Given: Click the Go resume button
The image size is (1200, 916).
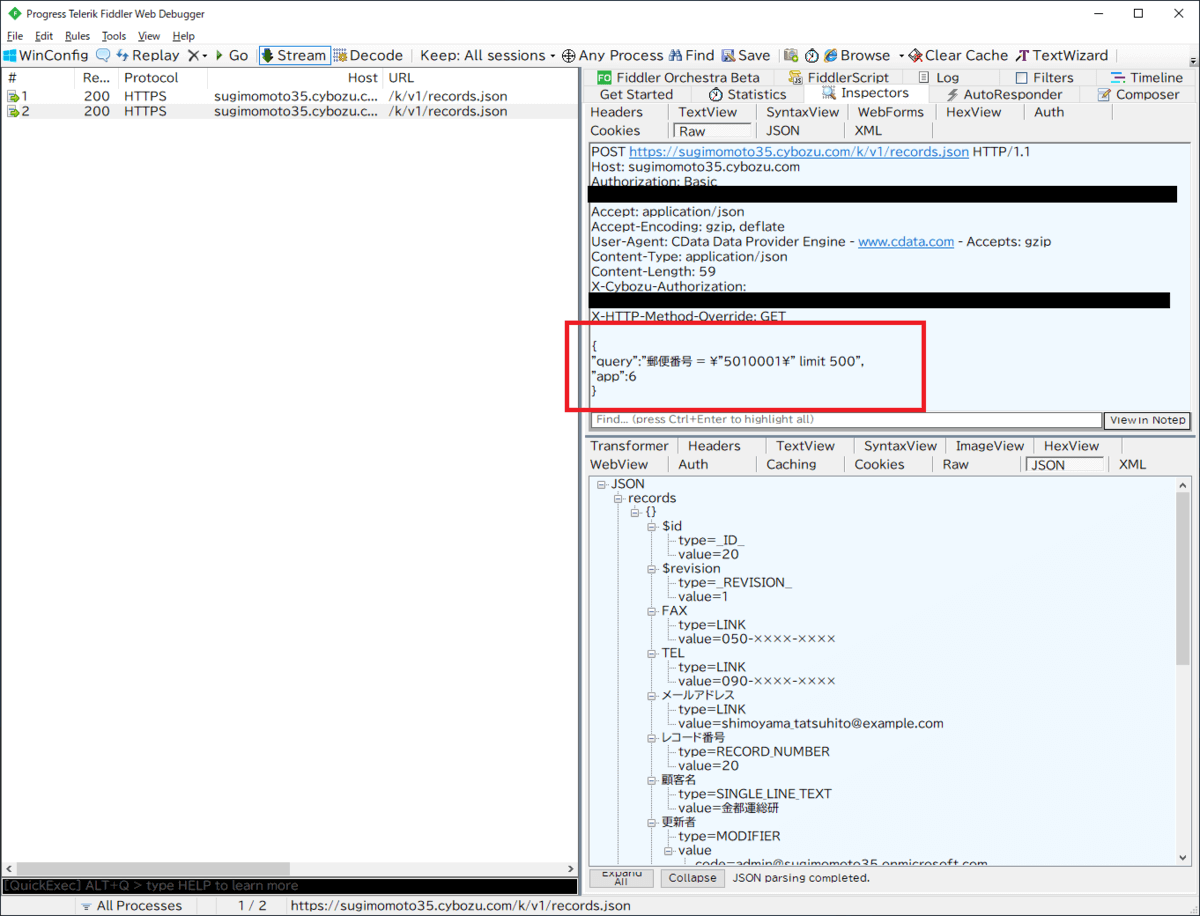Looking at the screenshot, I should coord(231,56).
